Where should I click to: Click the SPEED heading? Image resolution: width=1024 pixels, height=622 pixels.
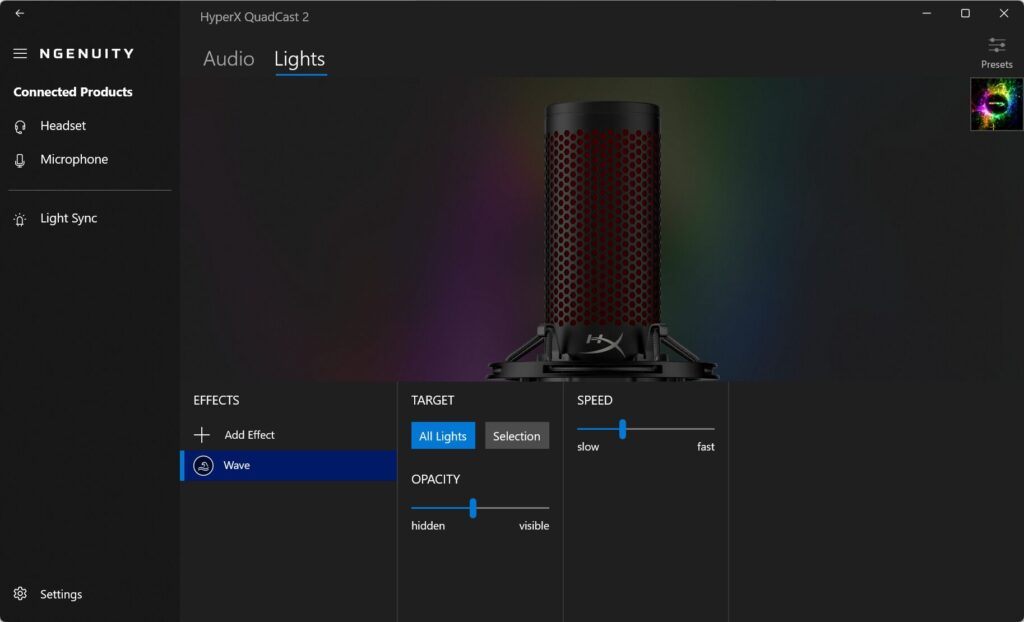click(595, 401)
